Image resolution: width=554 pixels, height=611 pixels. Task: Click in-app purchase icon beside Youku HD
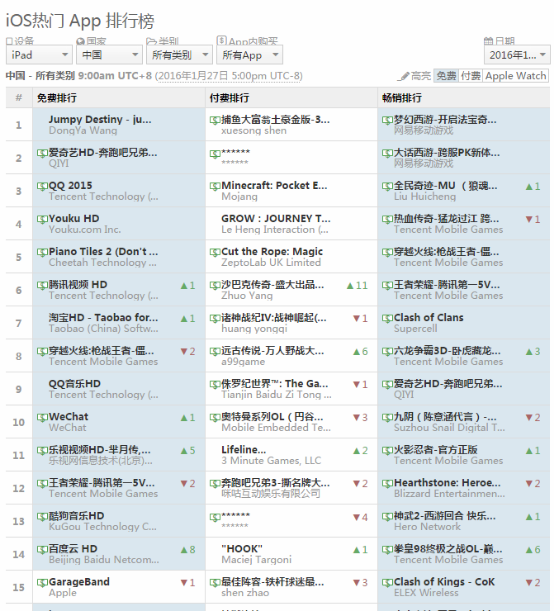[42, 219]
